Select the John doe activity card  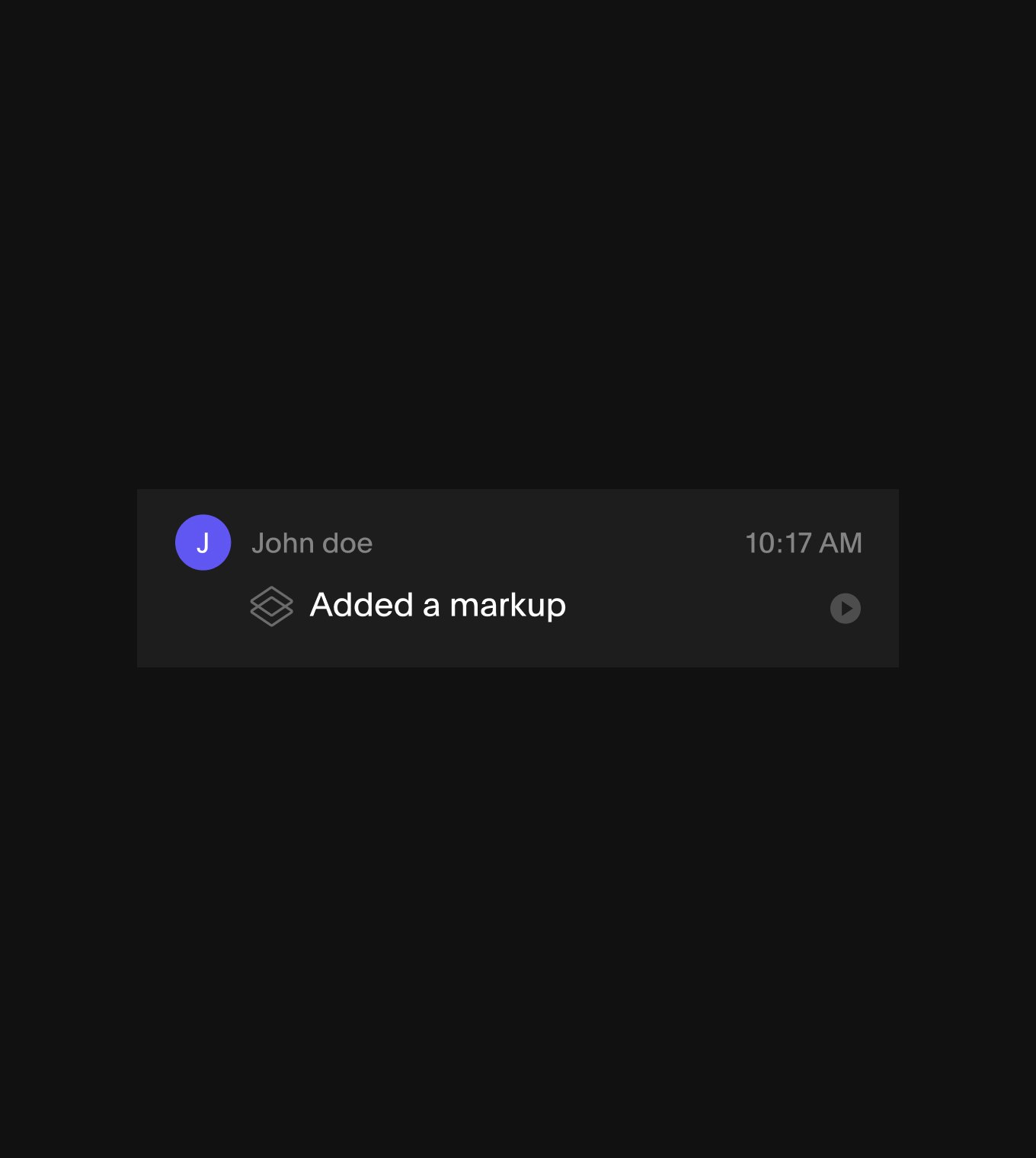point(518,578)
